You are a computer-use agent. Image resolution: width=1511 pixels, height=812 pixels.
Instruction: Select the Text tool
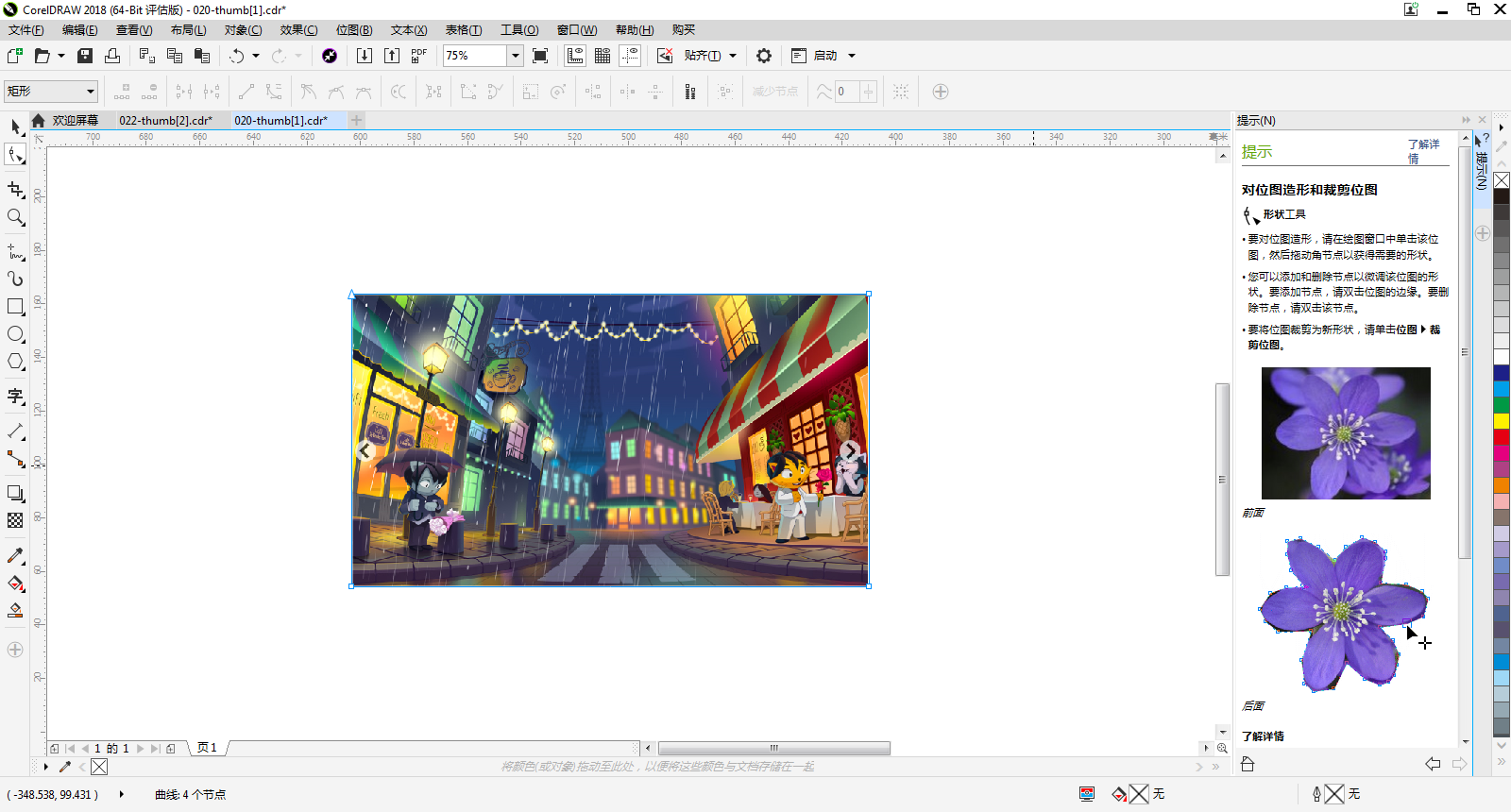point(15,397)
